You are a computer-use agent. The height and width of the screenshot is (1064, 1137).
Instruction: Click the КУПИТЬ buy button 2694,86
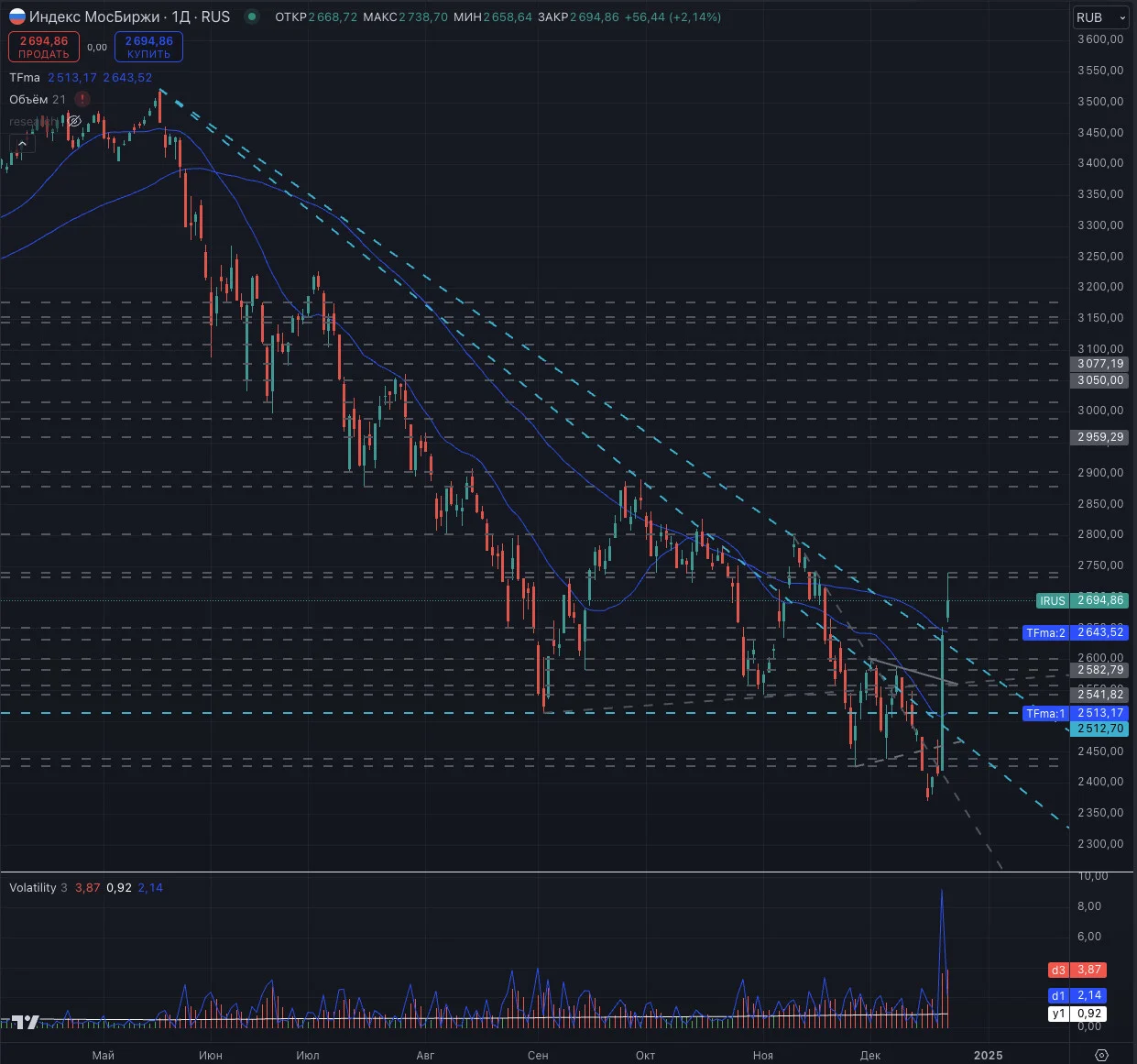[148, 47]
